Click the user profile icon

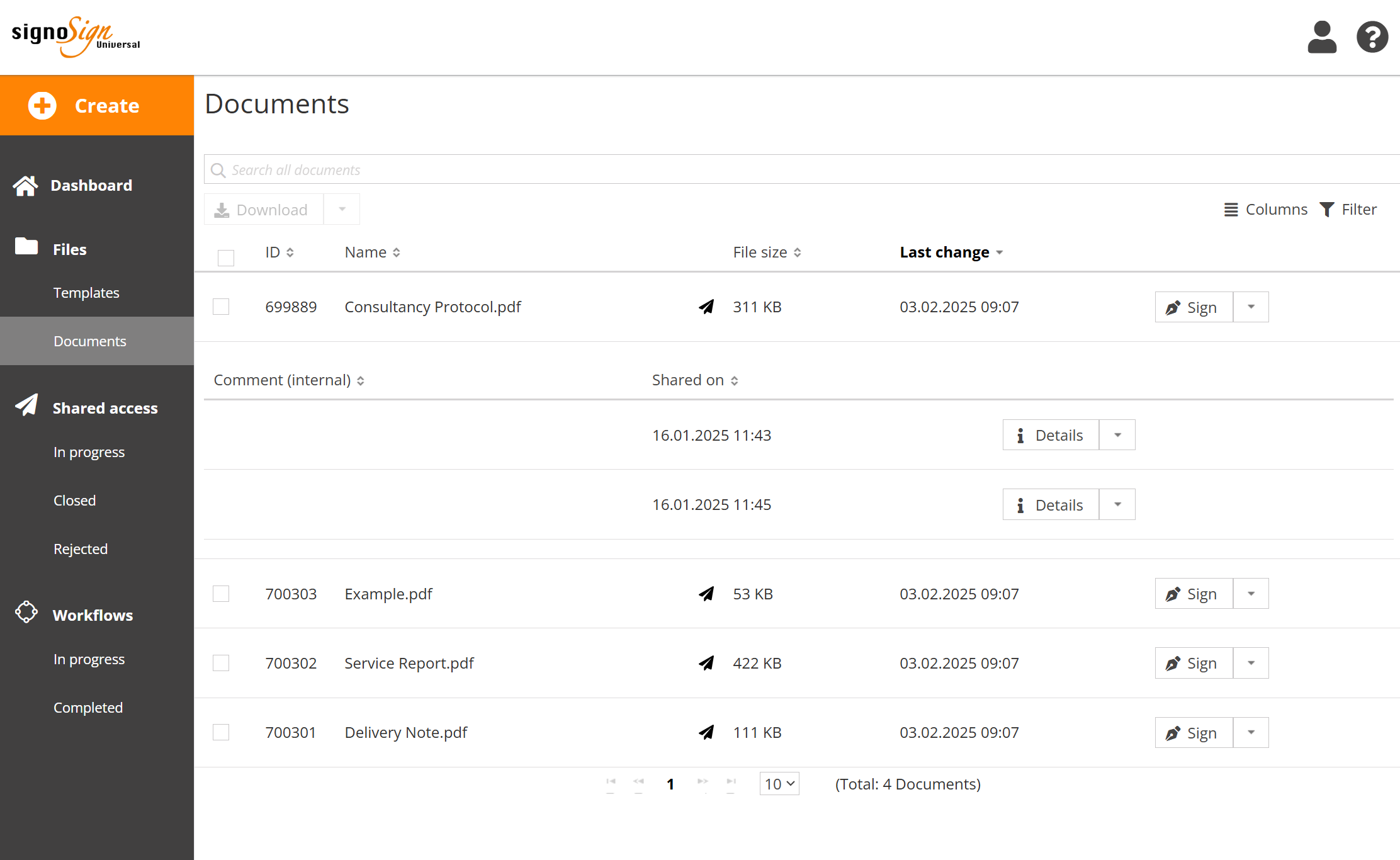(1321, 38)
